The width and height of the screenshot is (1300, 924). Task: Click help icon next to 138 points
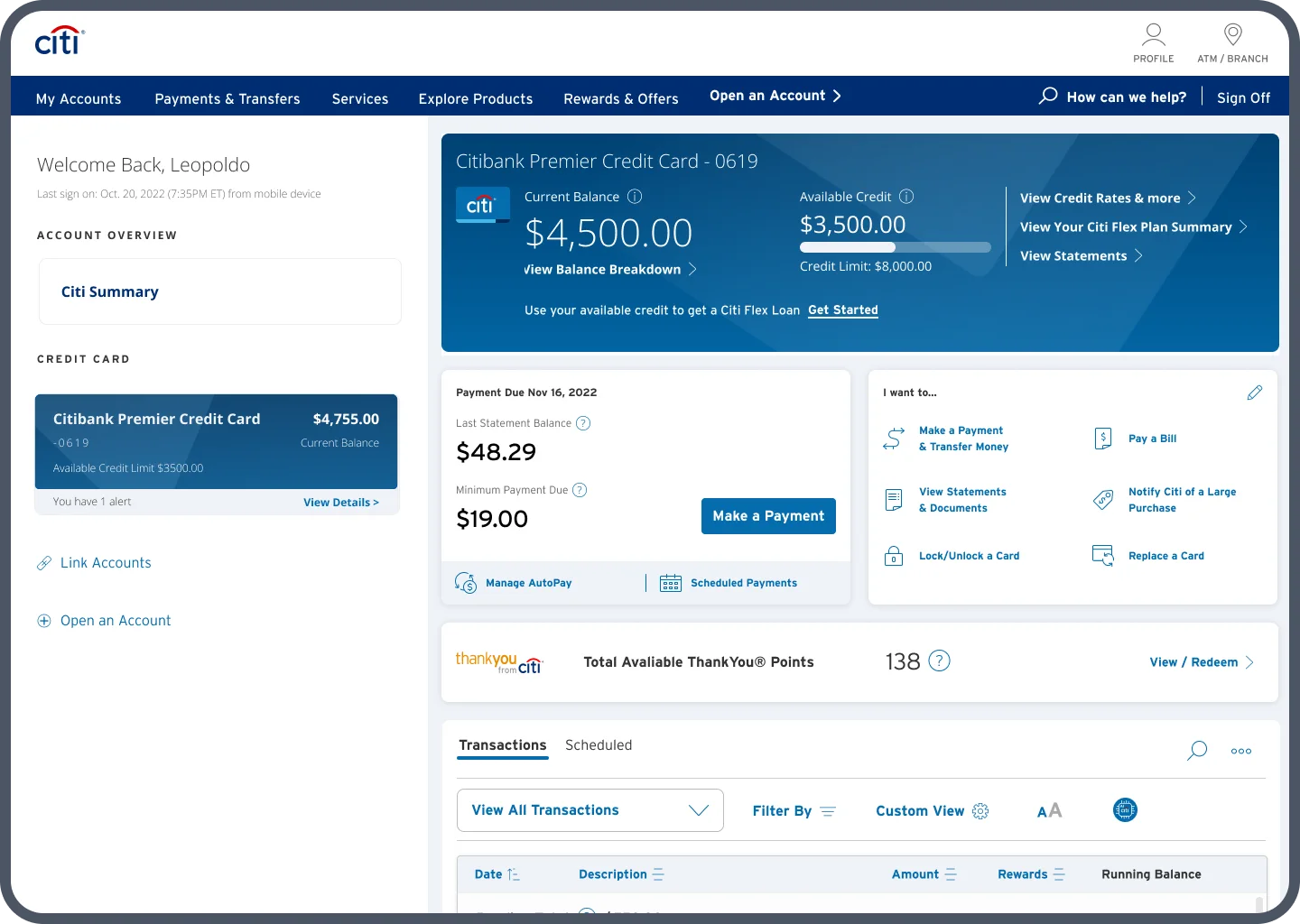pos(940,661)
